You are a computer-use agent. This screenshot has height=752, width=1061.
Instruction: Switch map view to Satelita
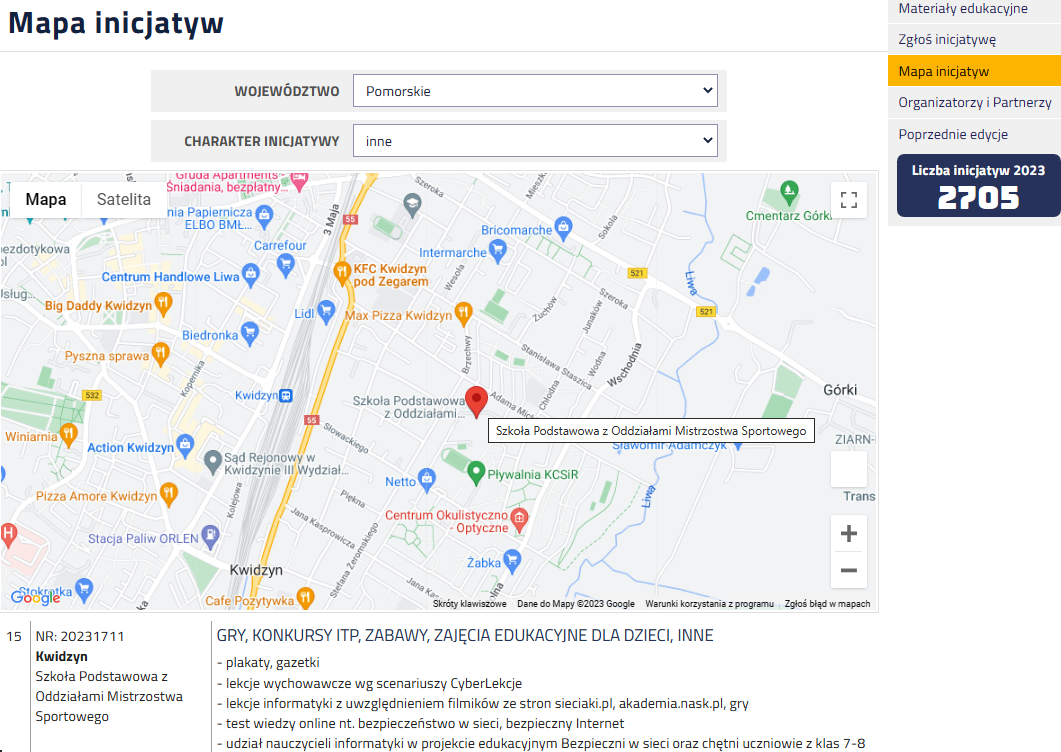tap(124, 199)
